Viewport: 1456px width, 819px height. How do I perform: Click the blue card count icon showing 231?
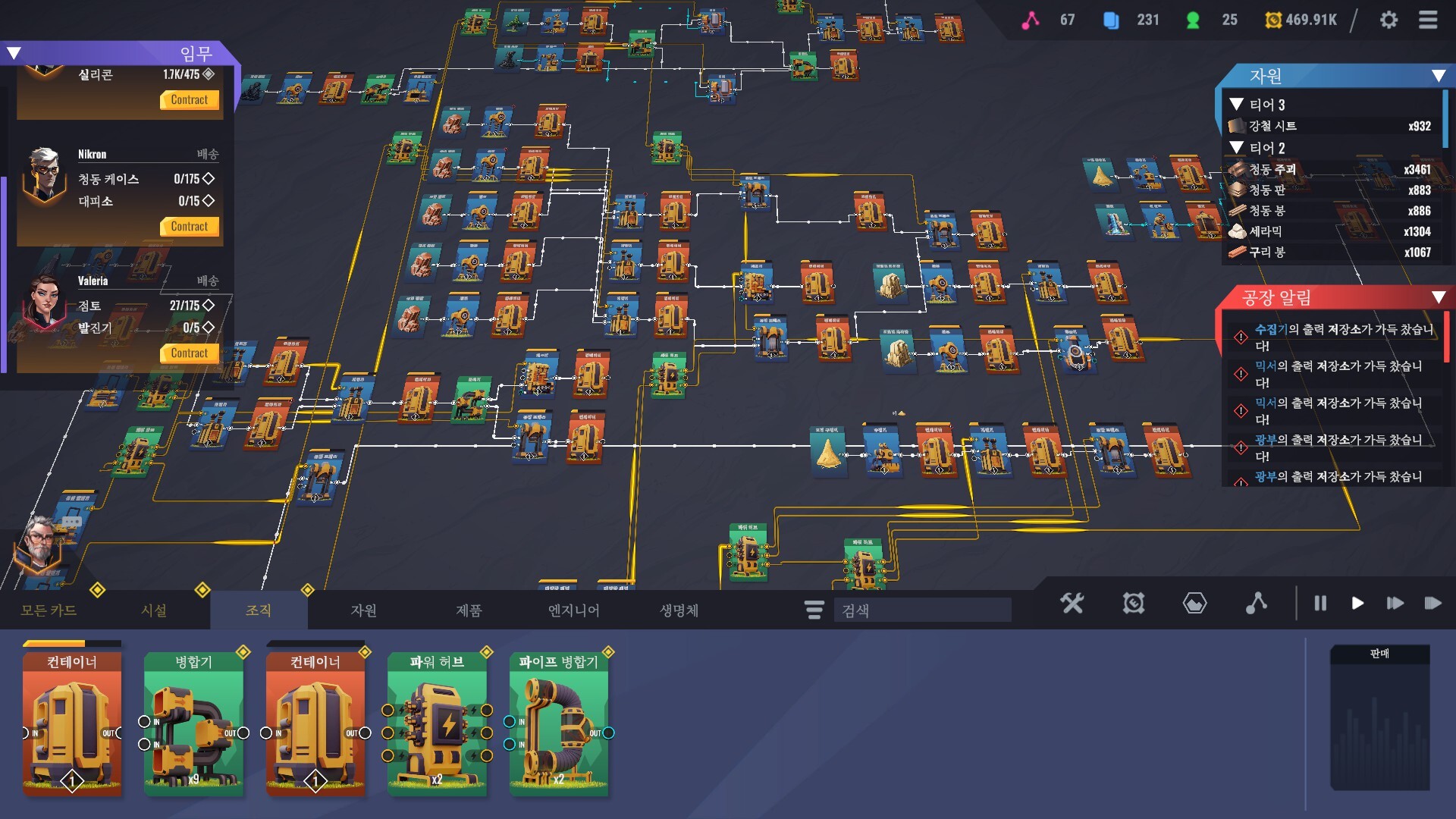[x=1111, y=20]
